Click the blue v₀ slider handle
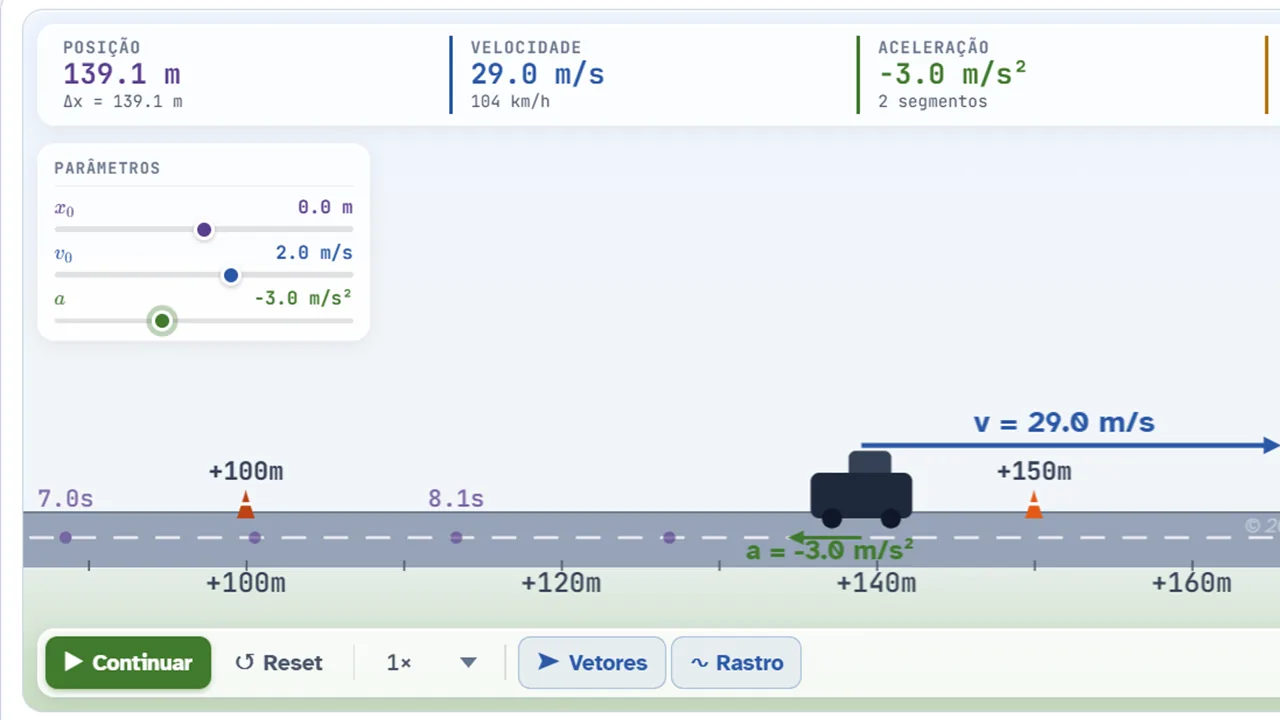Image resolution: width=1280 pixels, height=720 pixels. point(231,275)
